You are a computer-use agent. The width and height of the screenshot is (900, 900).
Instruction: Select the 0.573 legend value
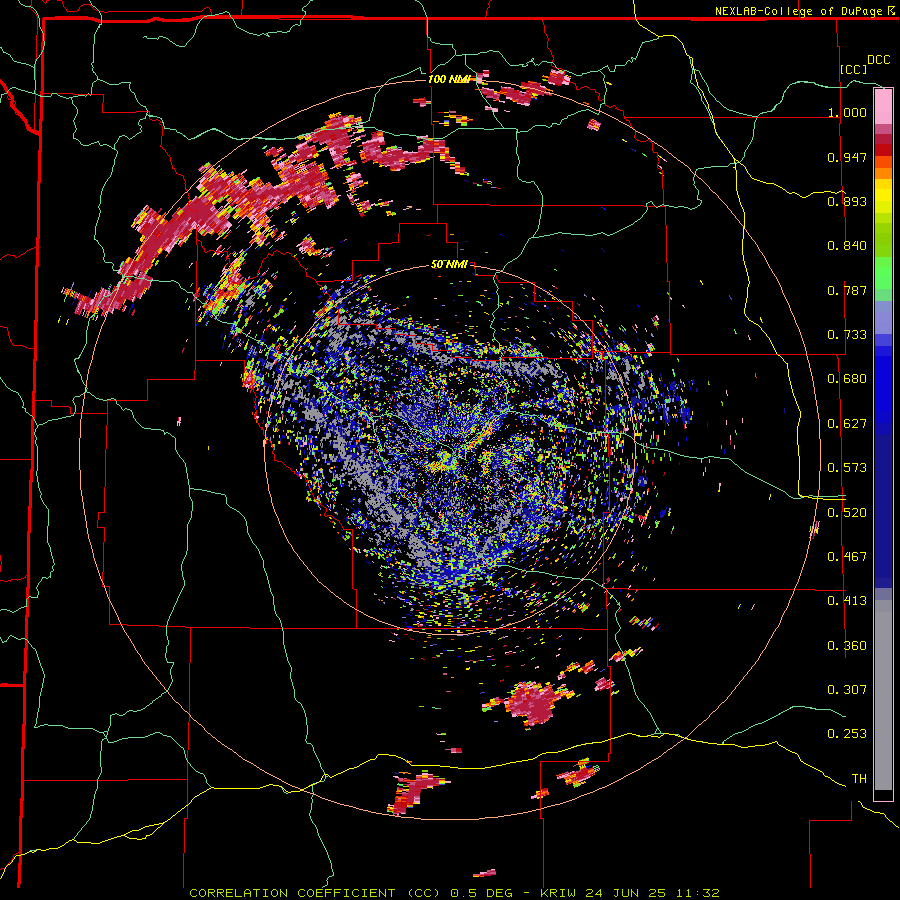pyautogui.click(x=847, y=468)
